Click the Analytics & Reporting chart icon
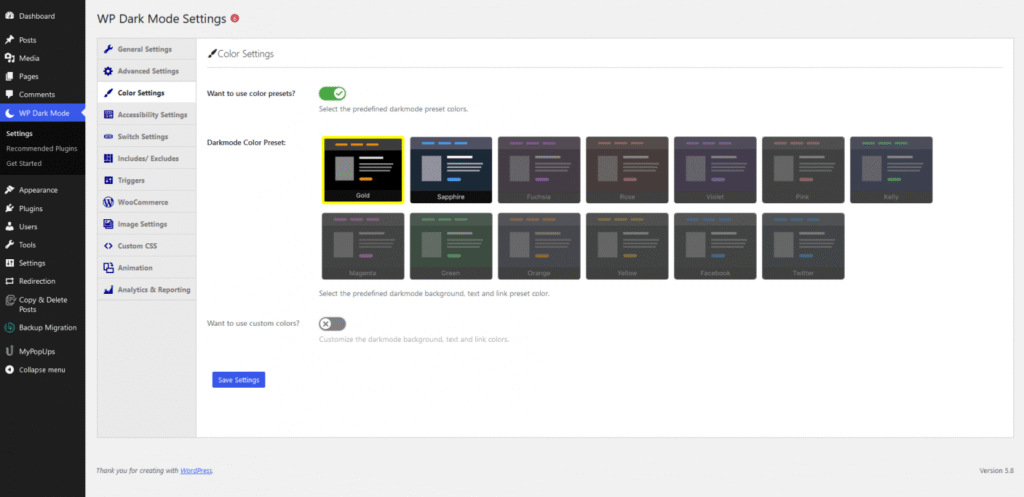Image resolution: width=1024 pixels, height=497 pixels. (108, 289)
